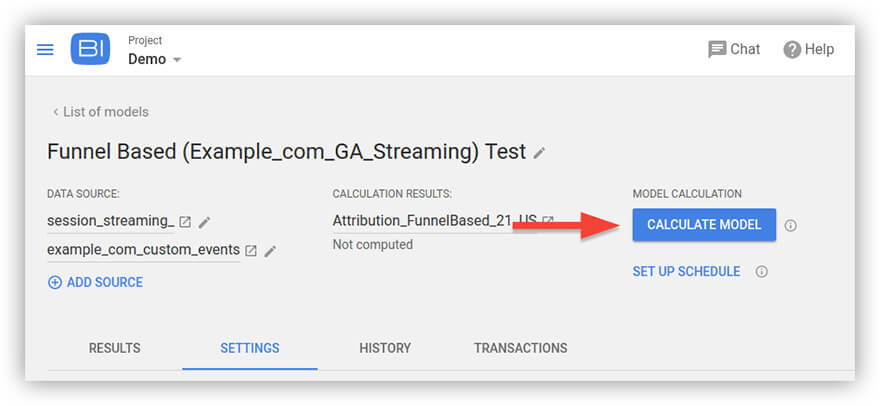880x406 pixels.
Task: Open the hamburger navigation menu
Action: pos(45,49)
